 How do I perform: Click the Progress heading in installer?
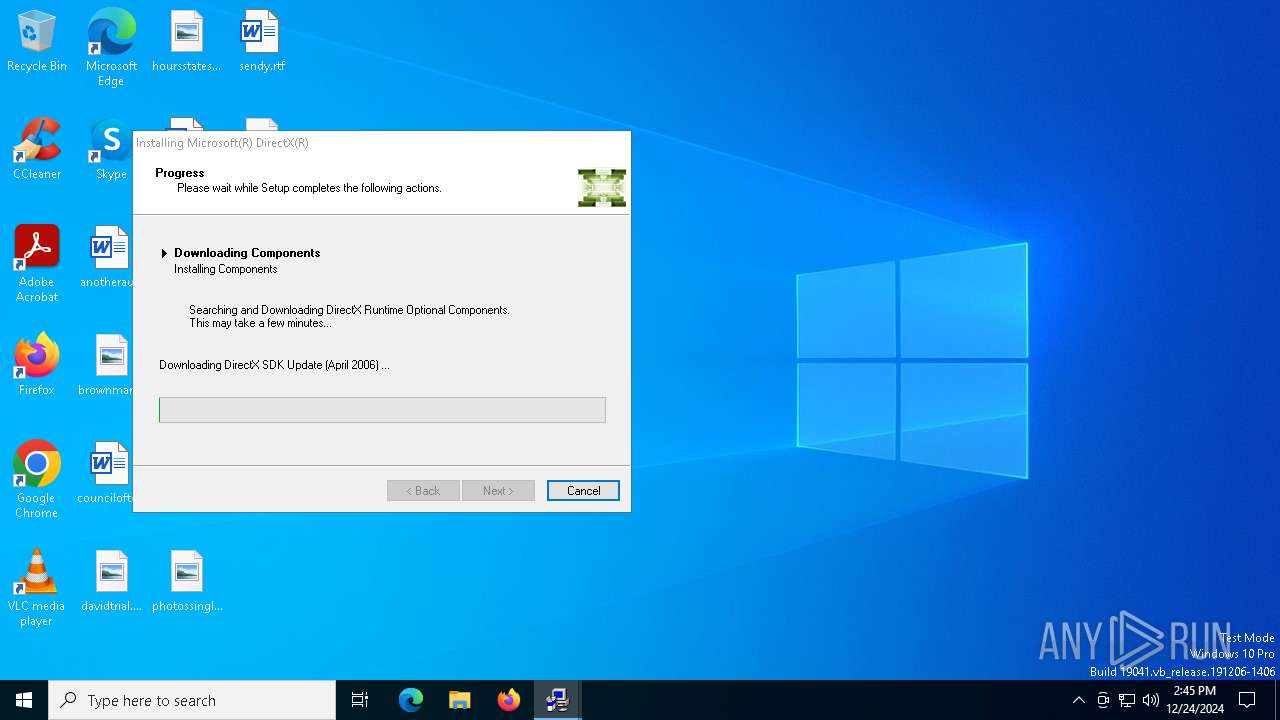(180, 173)
